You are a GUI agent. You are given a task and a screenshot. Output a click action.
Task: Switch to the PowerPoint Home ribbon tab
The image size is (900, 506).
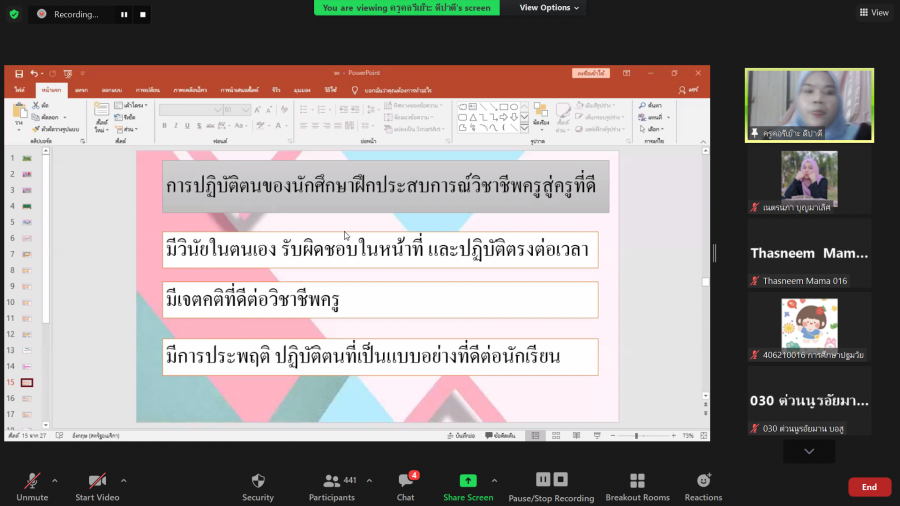[52, 90]
